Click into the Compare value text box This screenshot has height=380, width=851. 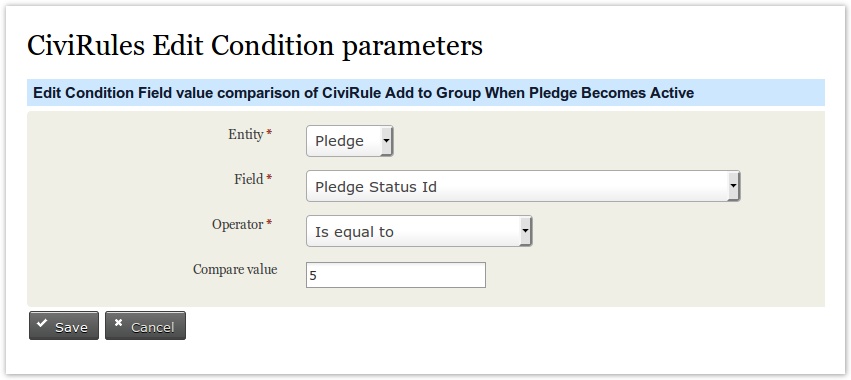[x=396, y=275]
